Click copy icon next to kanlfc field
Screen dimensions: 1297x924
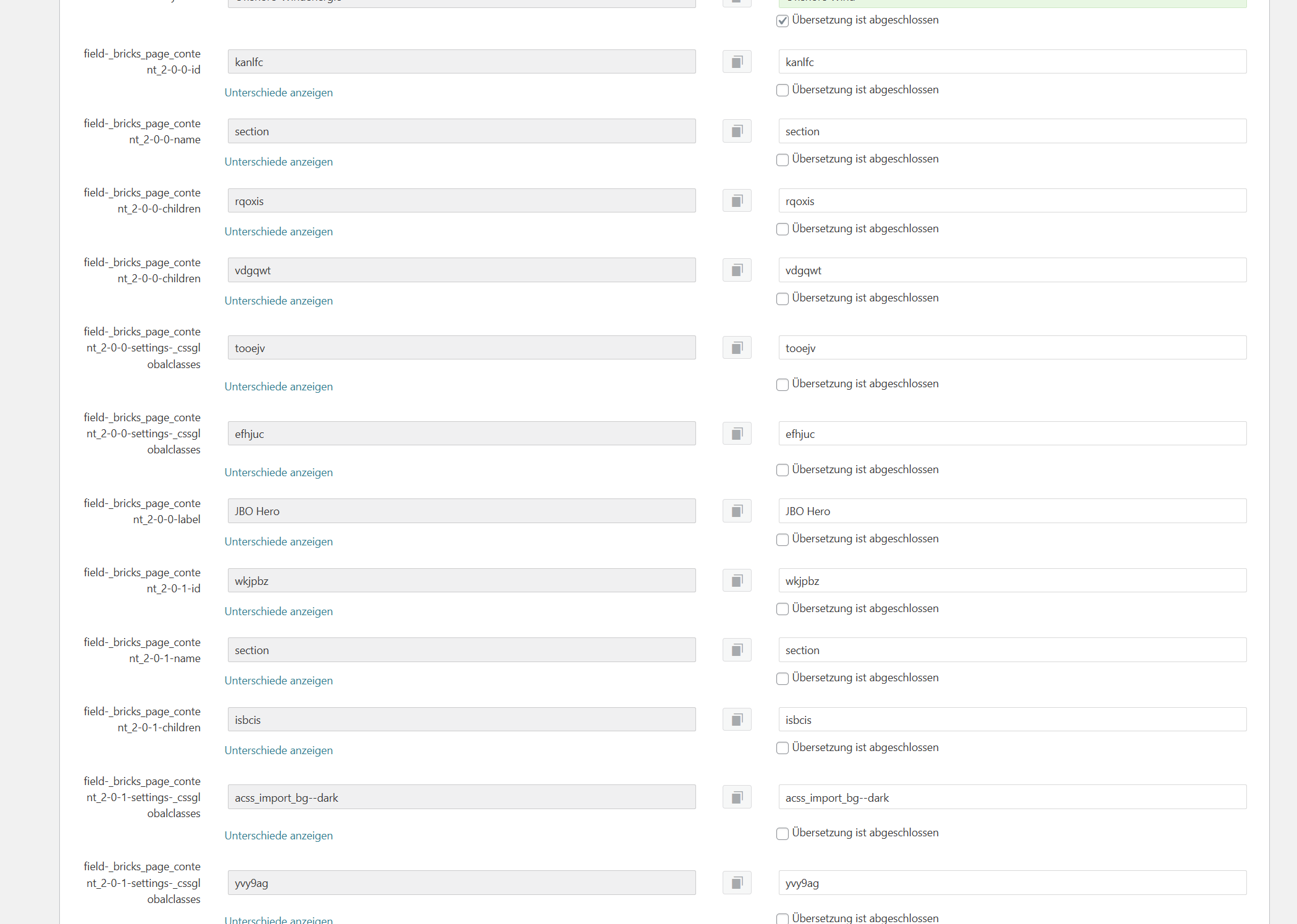point(737,62)
